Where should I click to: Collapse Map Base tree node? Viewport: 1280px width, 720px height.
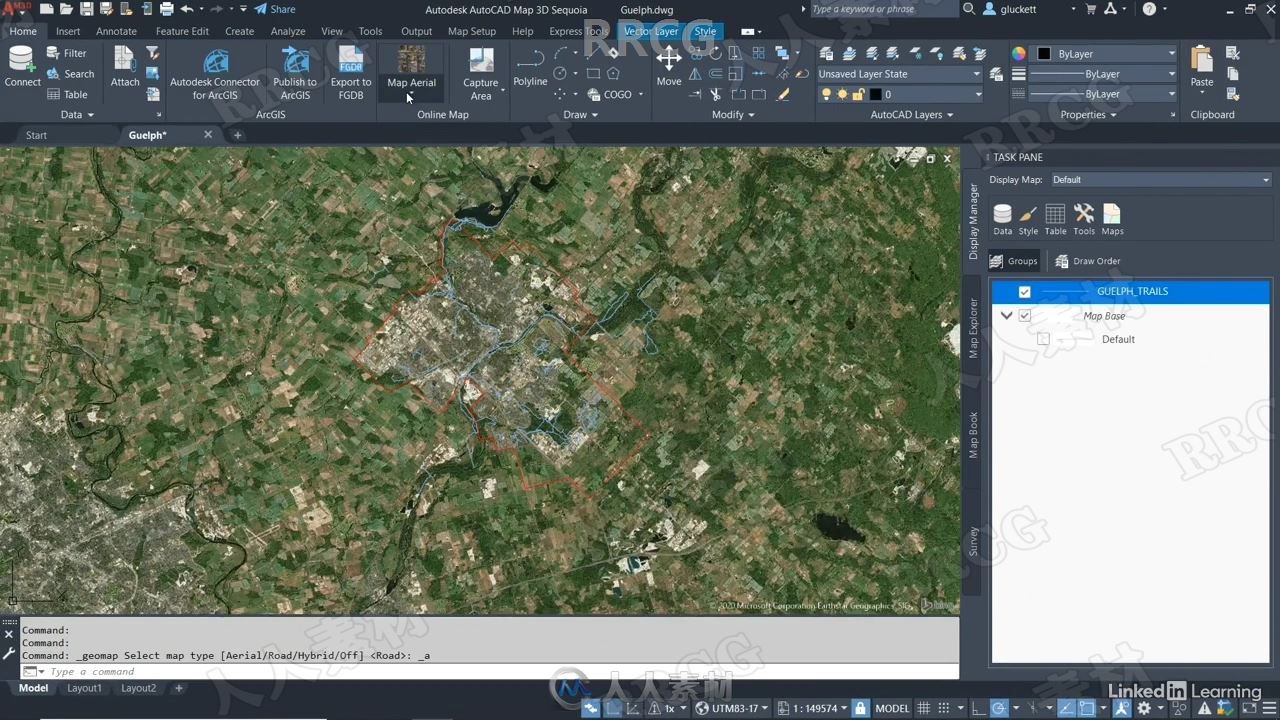pyautogui.click(x=1006, y=316)
